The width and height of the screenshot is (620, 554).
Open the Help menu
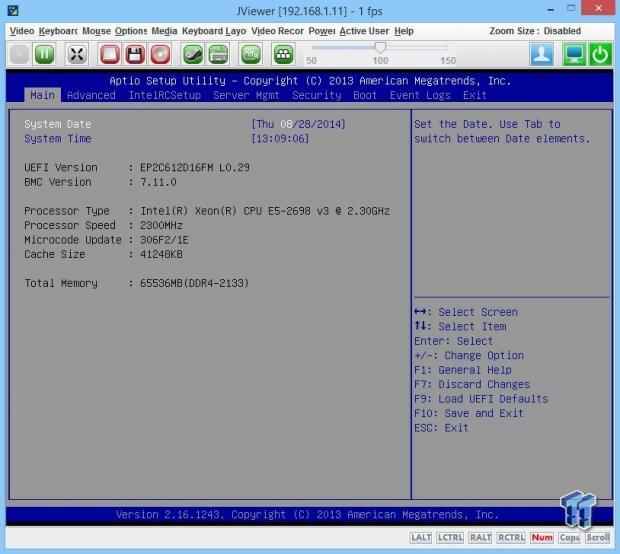pos(404,31)
